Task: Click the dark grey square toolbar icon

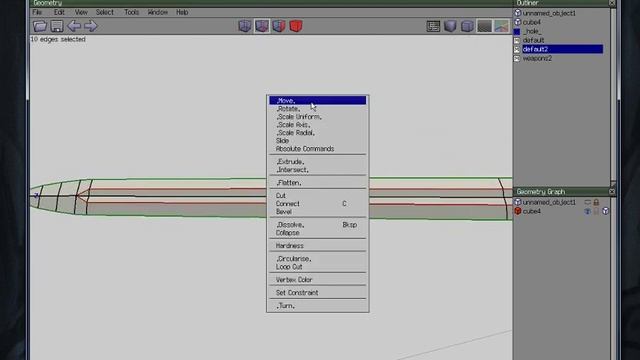Action: (484, 26)
